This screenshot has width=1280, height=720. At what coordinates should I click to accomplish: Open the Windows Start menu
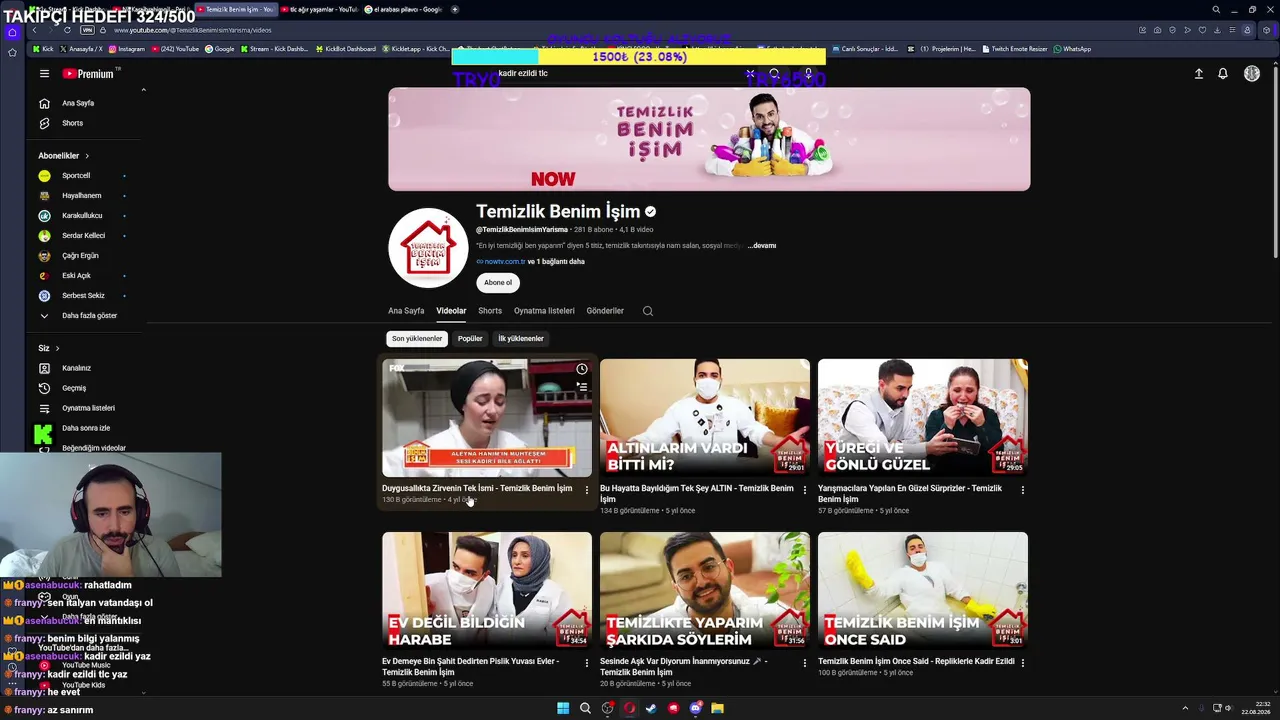point(563,708)
